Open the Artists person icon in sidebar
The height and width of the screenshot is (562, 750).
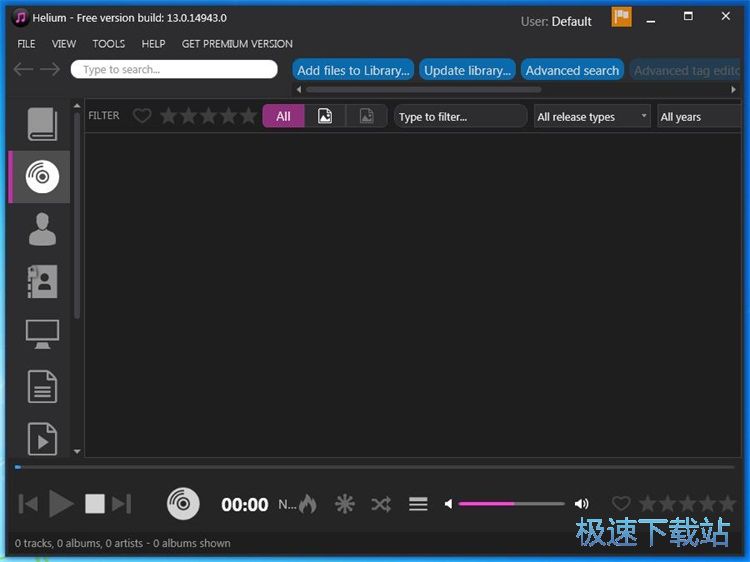[x=42, y=229]
